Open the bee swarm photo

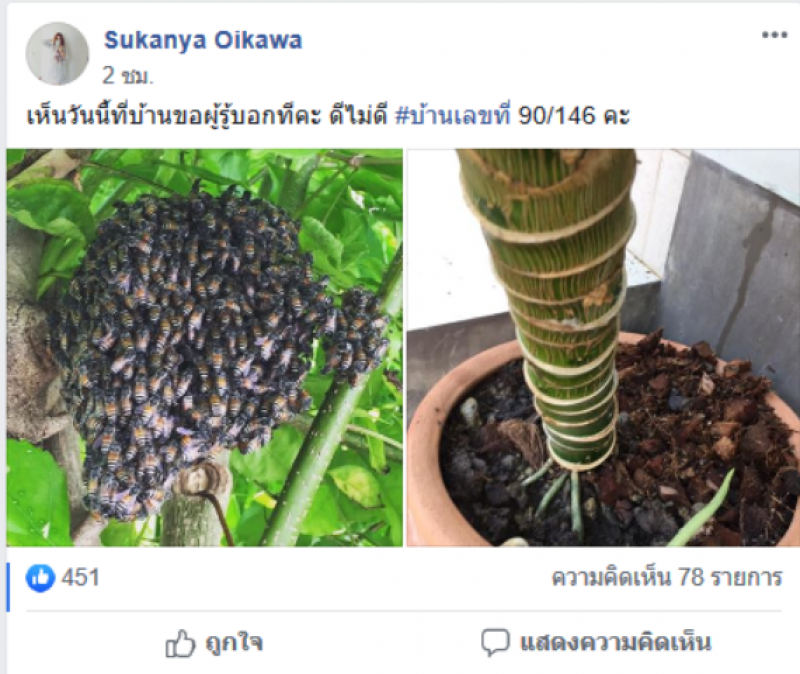coord(205,347)
